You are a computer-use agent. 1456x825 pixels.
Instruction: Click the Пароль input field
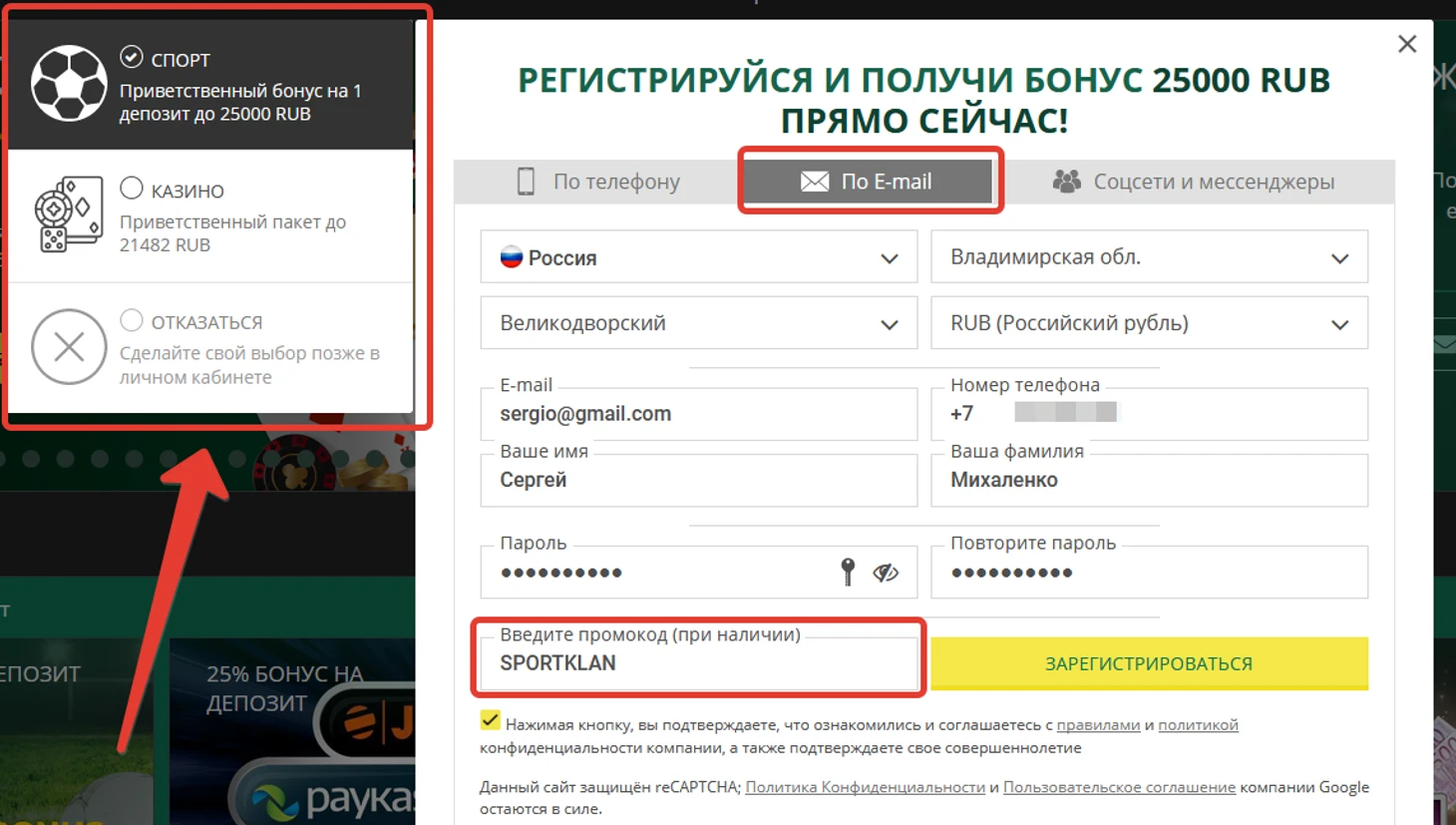[699, 572]
